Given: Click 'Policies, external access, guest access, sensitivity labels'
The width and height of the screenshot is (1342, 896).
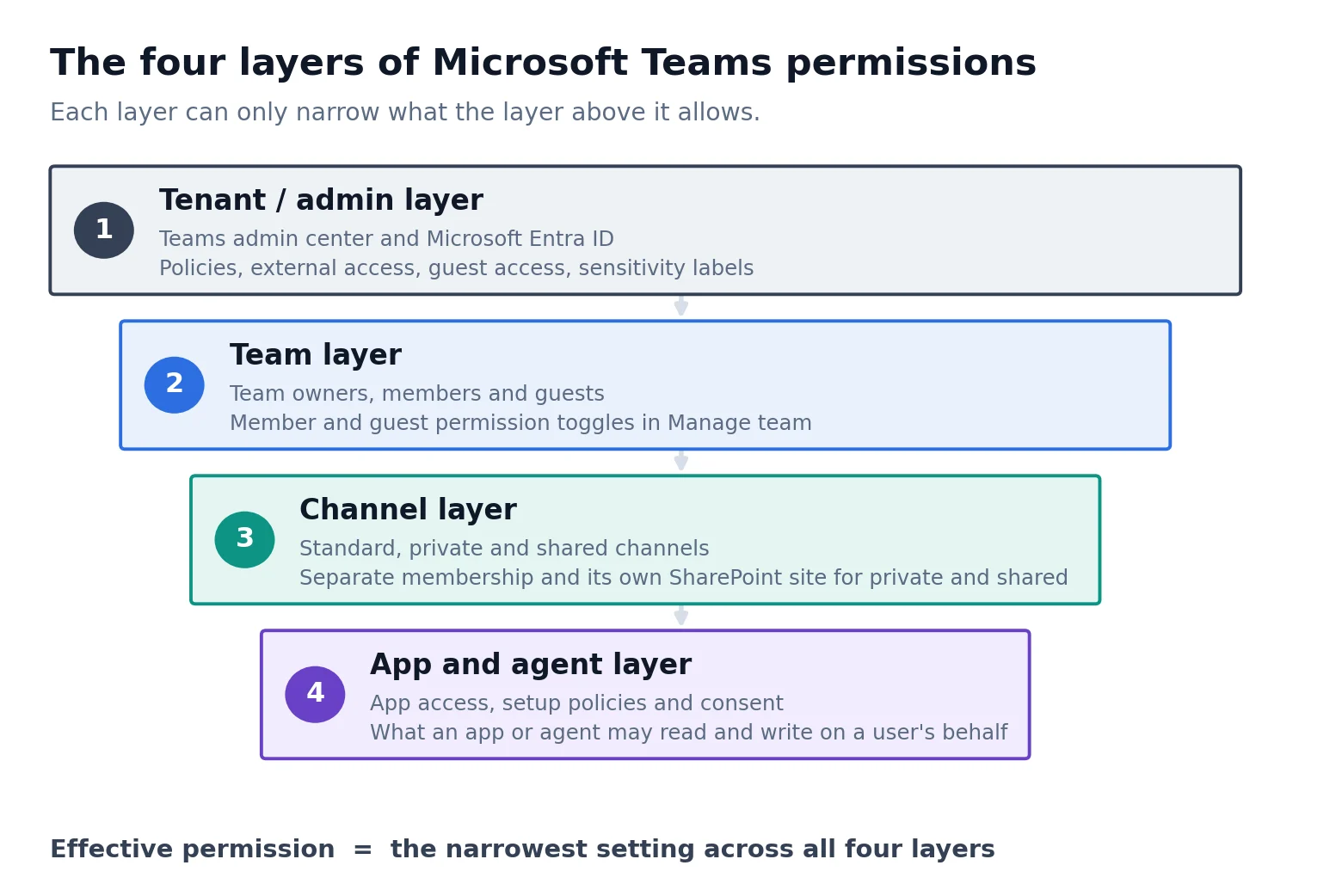Looking at the screenshot, I should coord(456,268).
